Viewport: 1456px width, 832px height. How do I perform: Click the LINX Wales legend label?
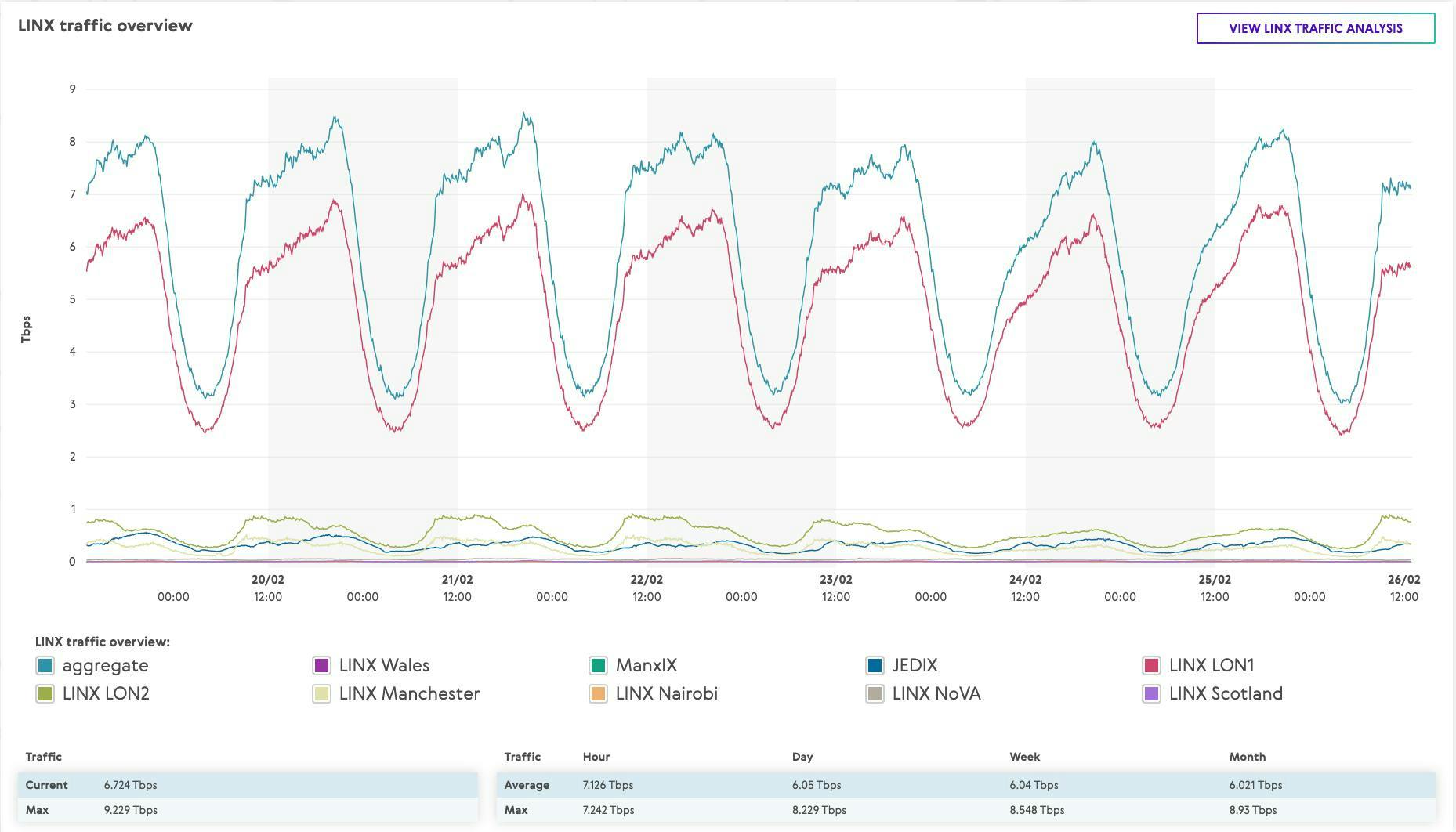pos(384,666)
